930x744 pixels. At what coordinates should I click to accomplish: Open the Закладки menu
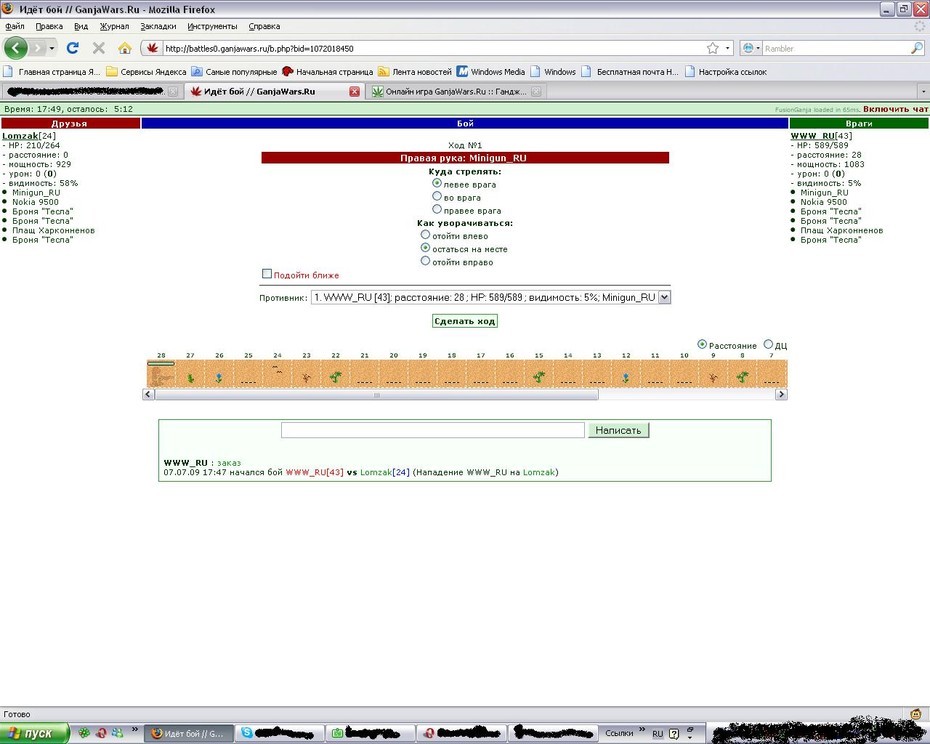[158, 26]
